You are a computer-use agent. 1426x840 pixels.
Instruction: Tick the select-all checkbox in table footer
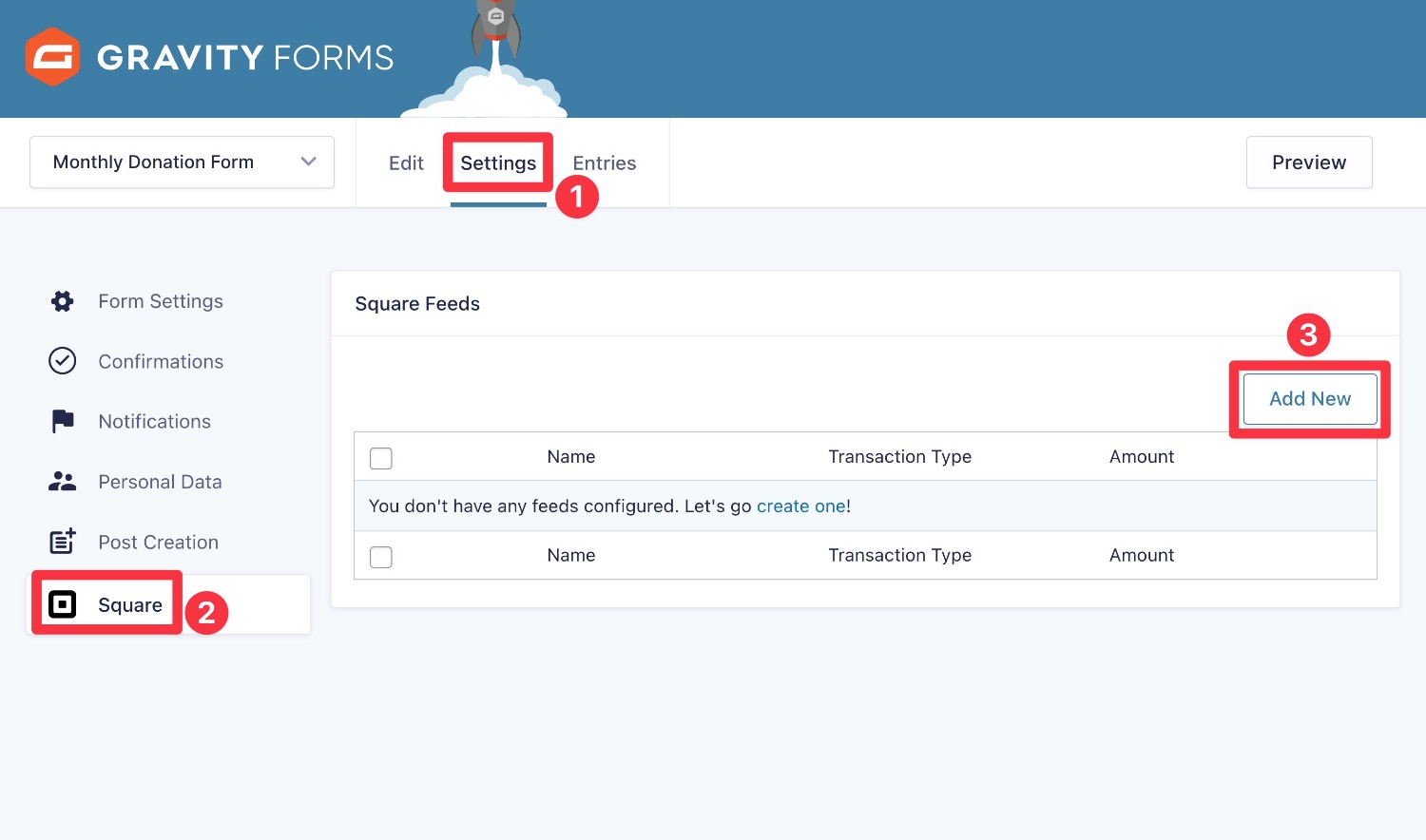tap(381, 557)
